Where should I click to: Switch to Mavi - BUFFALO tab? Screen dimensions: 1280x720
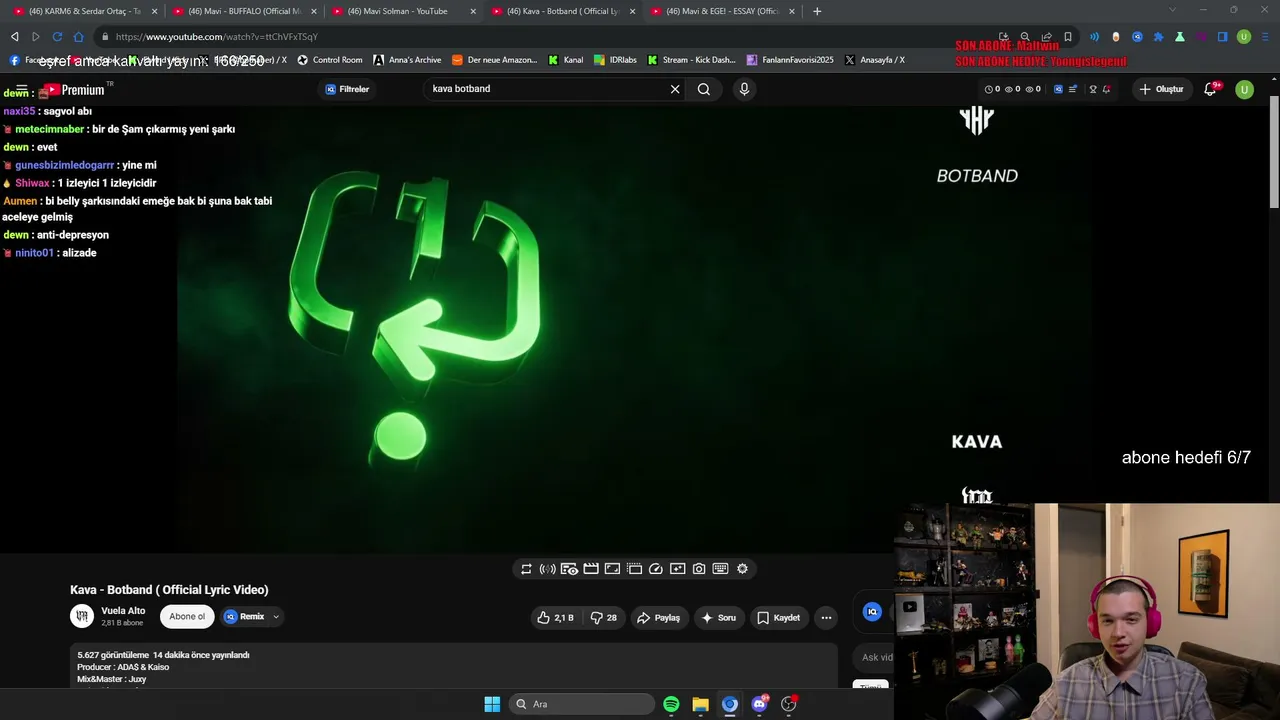[244, 11]
